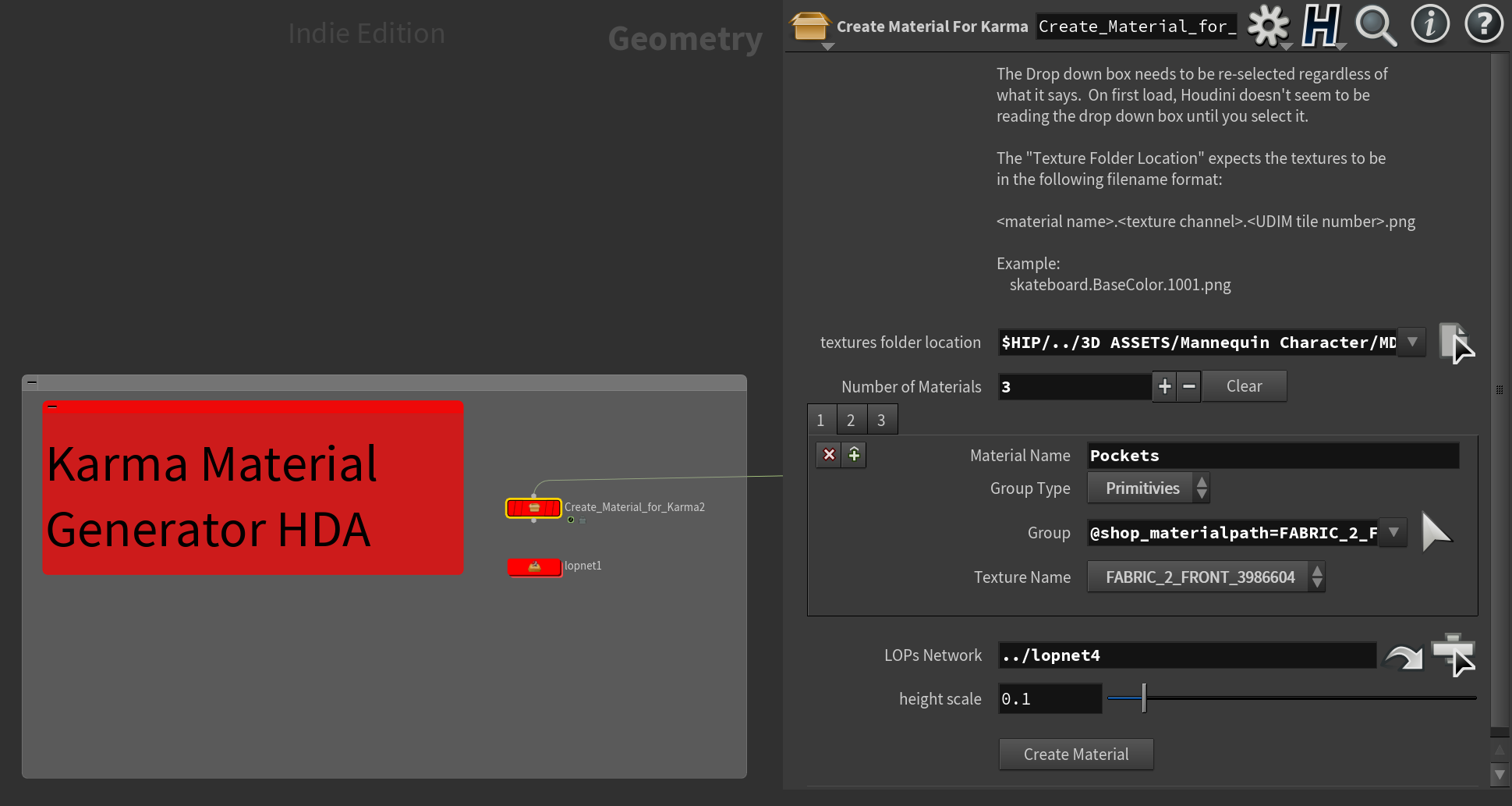Click the output connector of Create_Material_for_Karma2 node
Viewport: 1512px width, 806px height.
534,520
